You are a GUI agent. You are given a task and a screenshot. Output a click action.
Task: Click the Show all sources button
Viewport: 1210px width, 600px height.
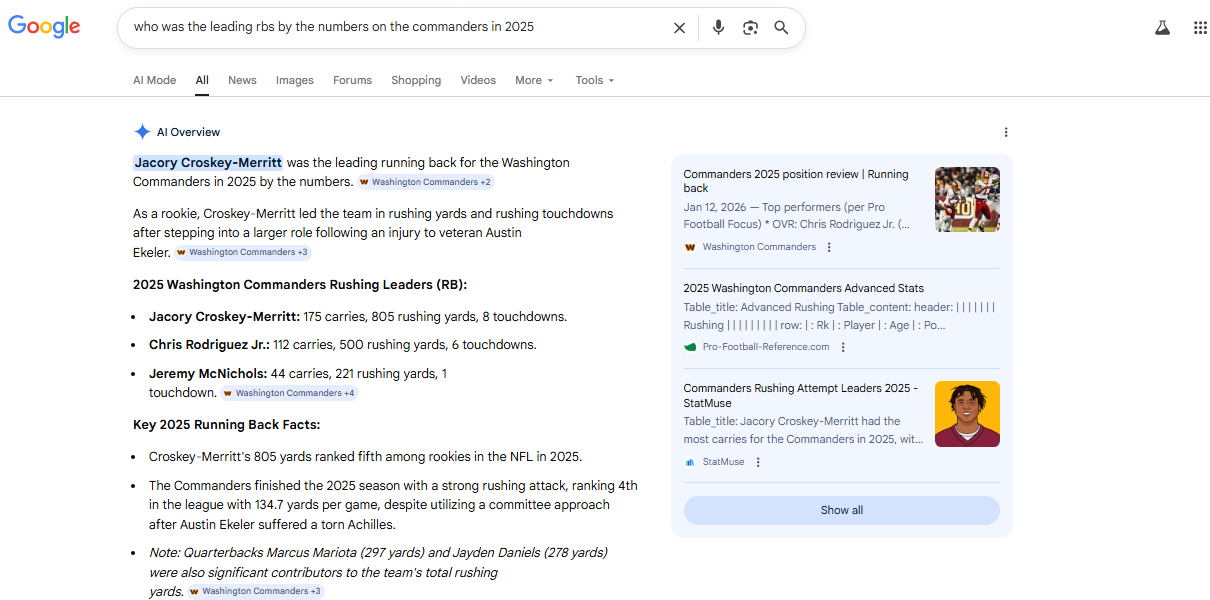tap(841, 510)
